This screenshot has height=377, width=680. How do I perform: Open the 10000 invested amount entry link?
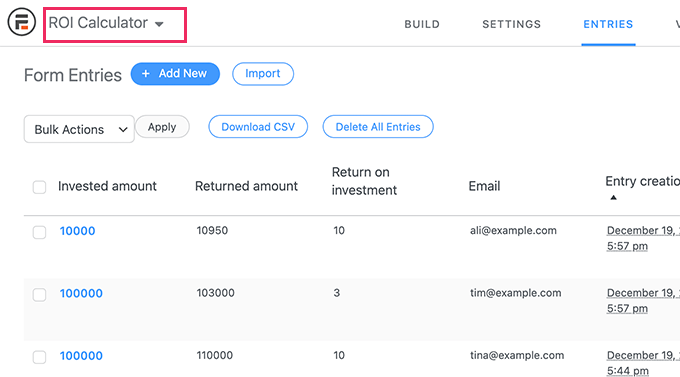[x=77, y=231]
